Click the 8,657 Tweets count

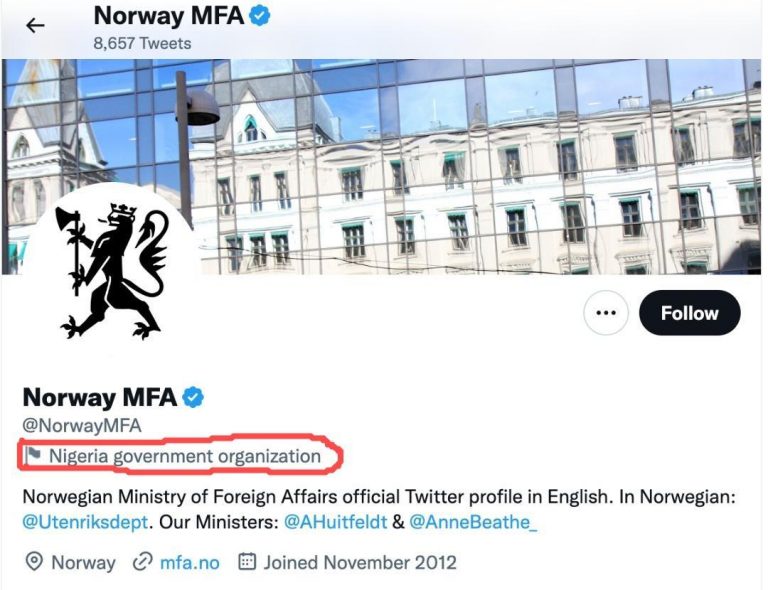[142, 43]
